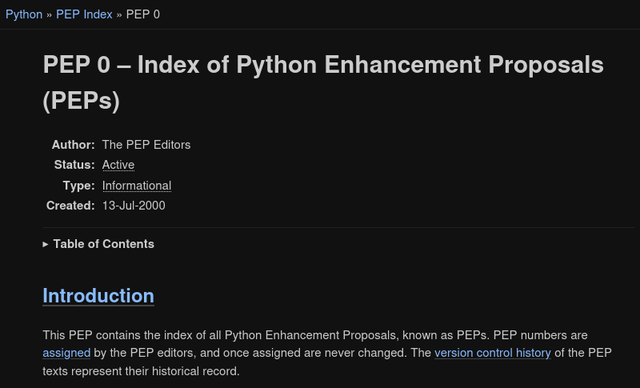640x388 pixels.
Task: Open the Informational type link
Action: click(137, 186)
